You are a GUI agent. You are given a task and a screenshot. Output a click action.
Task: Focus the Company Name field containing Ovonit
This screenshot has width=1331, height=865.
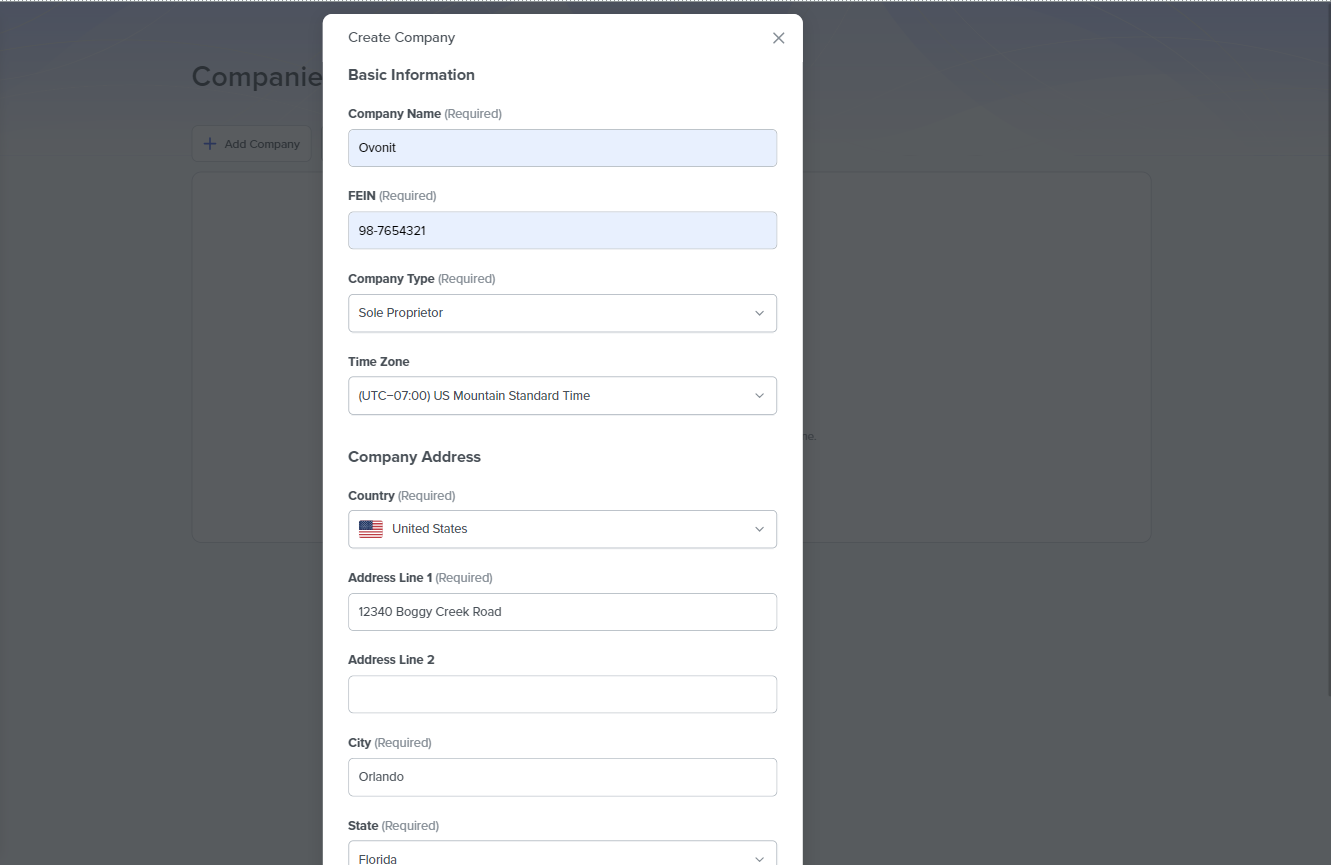click(562, 148)
